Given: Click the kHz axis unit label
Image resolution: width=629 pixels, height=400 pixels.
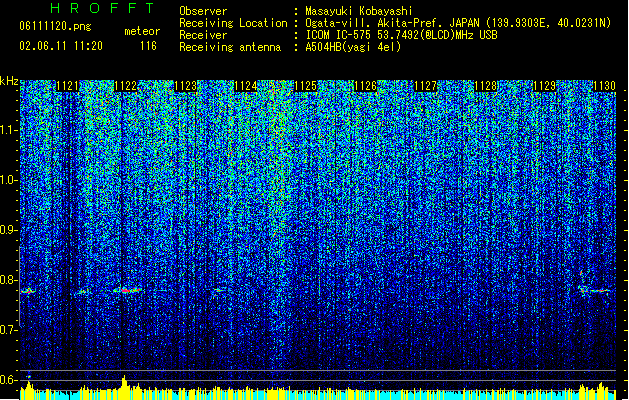Looking at the screenshot, I should 9,81.
